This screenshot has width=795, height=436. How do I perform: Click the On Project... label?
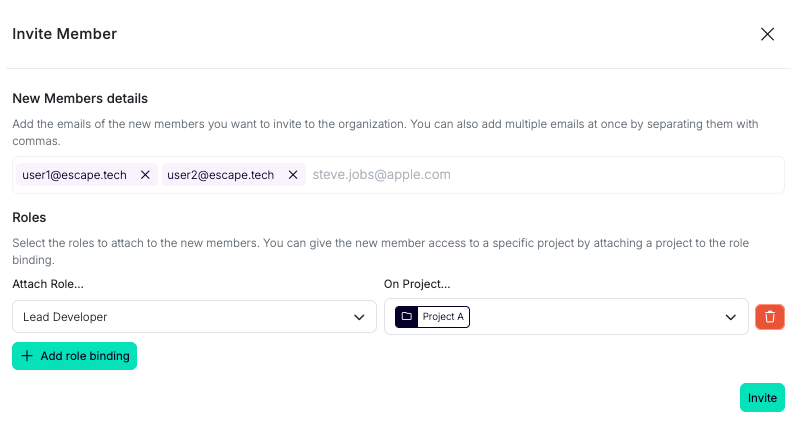[x=417, y=285]
